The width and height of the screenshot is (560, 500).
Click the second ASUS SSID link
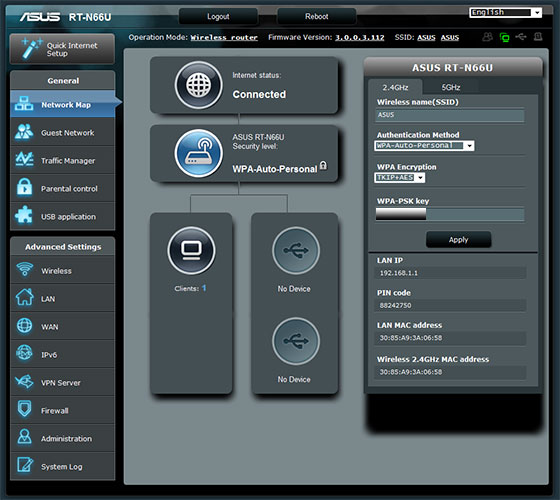tap(450, 38)
